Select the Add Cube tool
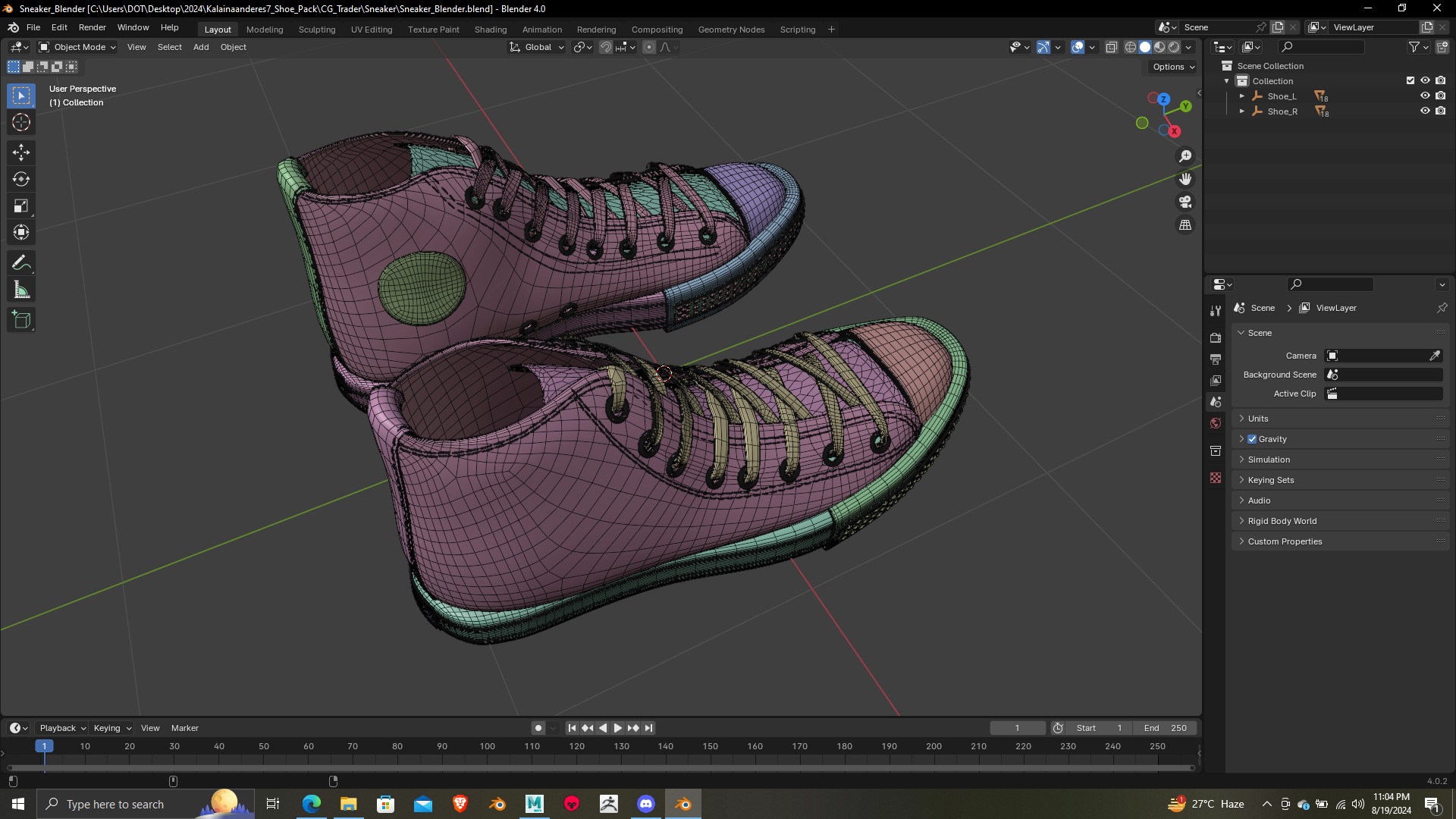 click(21, 320)
